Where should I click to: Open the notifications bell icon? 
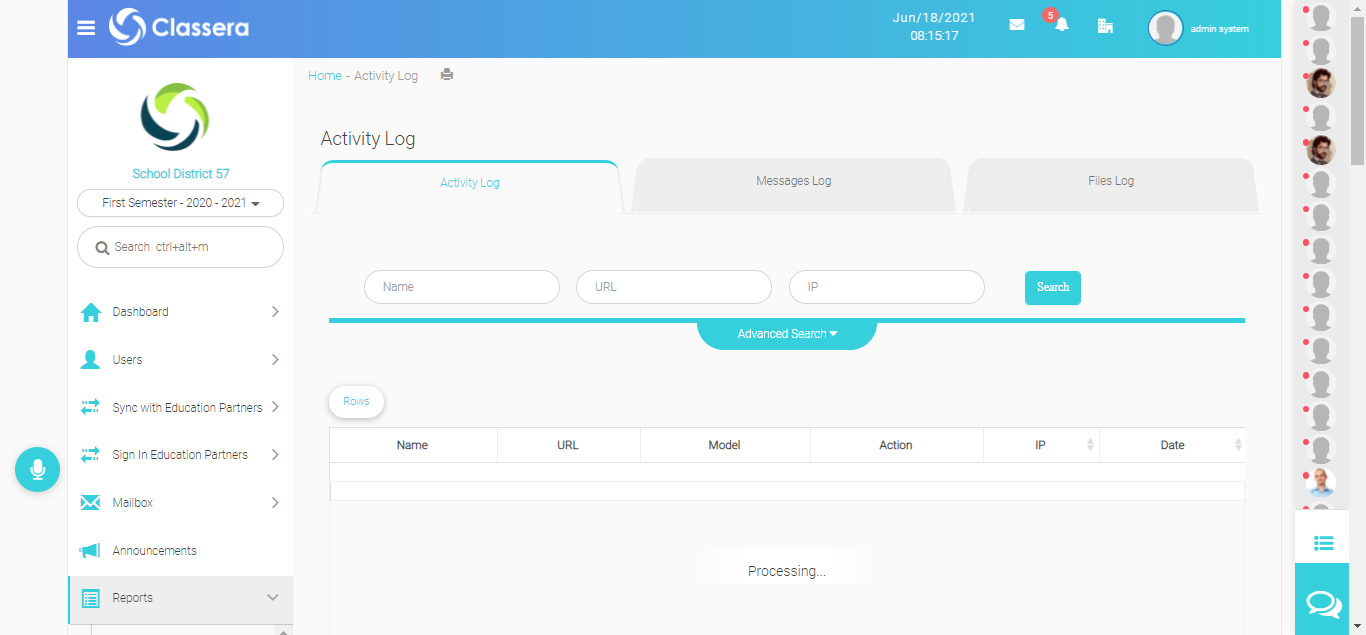point(1061,25)
